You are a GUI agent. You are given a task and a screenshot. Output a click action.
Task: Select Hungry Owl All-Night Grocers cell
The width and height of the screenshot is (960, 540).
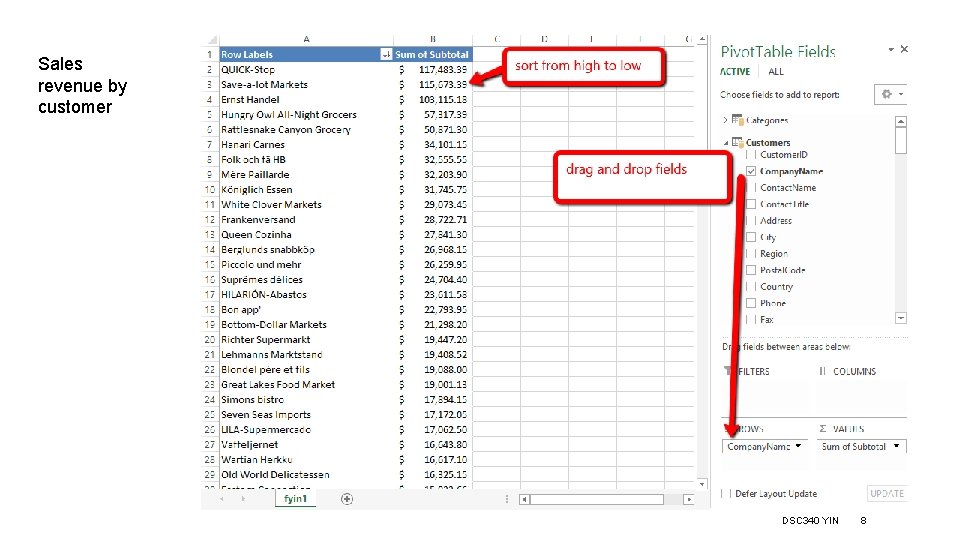(306, 114)
